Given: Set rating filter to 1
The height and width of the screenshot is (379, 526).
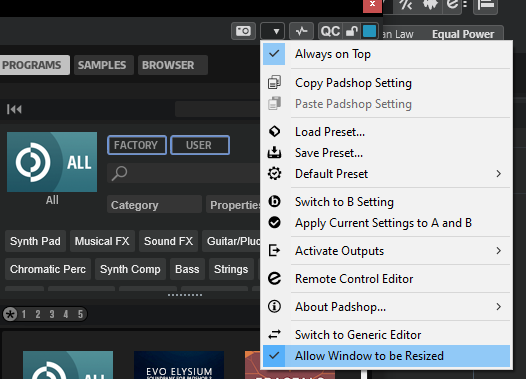Looking at the screenshot, I should click(24, 314).
